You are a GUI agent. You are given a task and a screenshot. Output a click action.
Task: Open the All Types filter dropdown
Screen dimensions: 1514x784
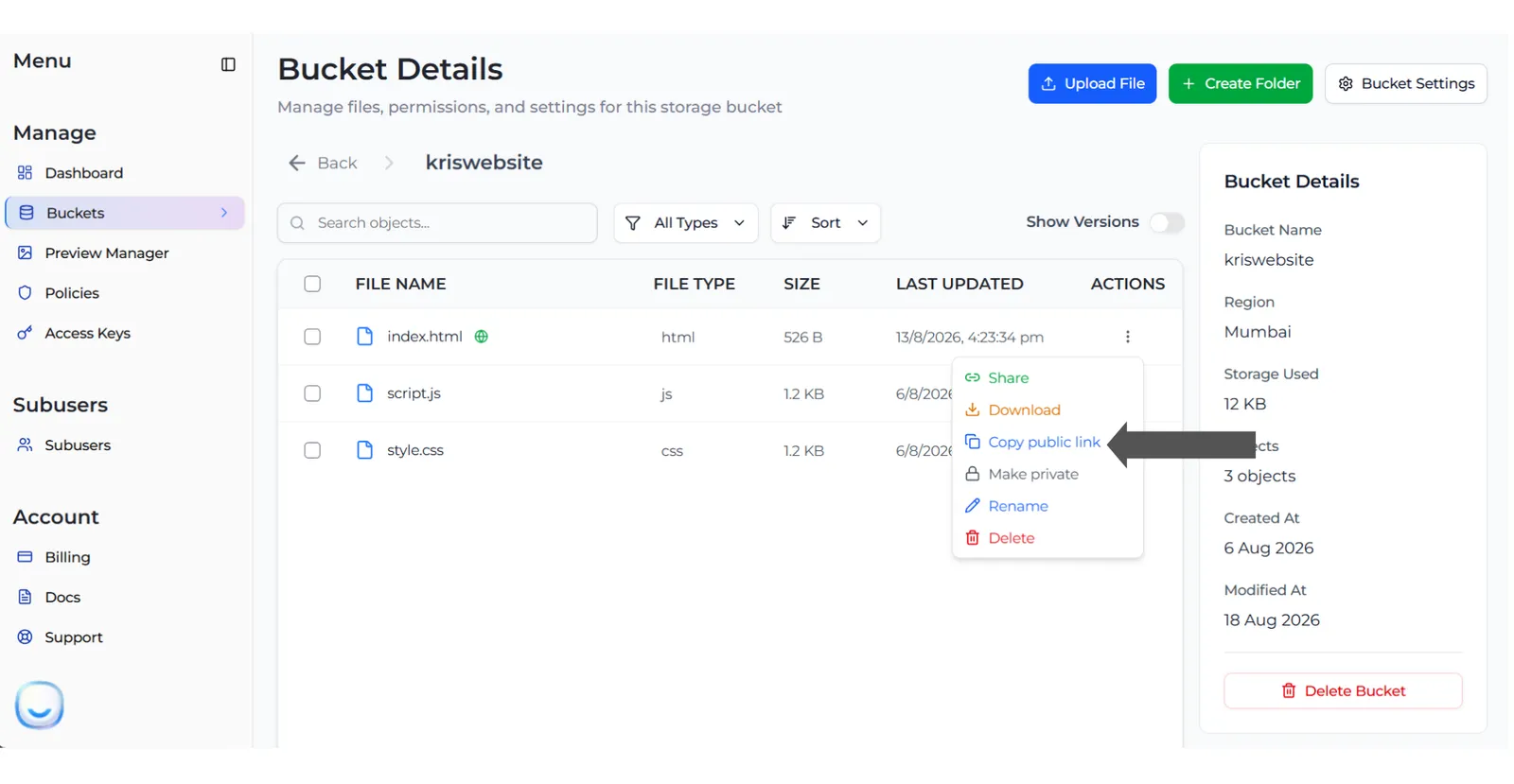coord(686,223)
